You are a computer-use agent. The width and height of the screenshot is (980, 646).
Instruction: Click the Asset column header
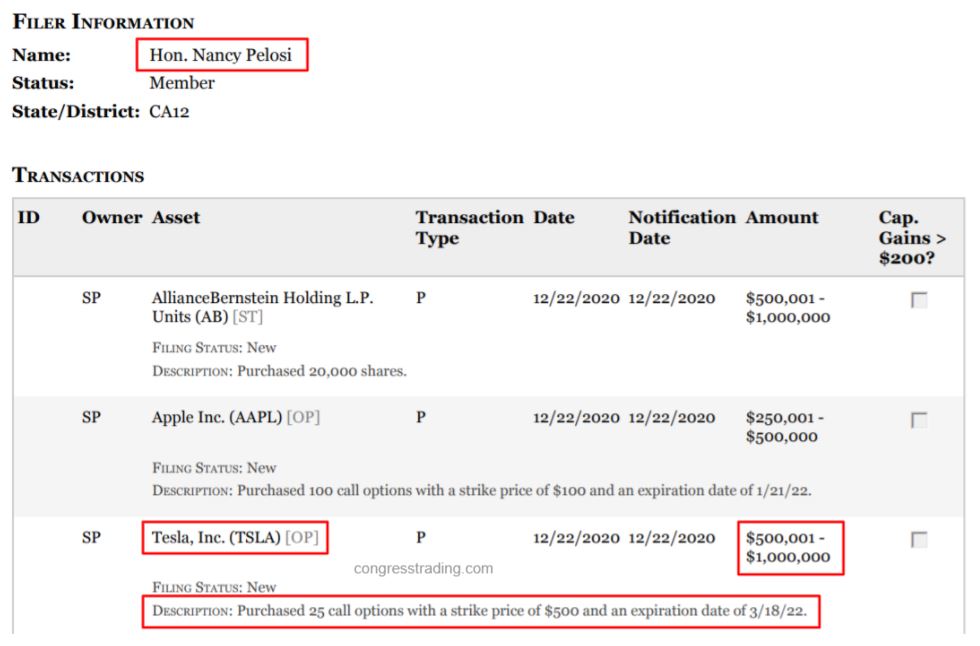pyautogui.click(x=176, y=217)
